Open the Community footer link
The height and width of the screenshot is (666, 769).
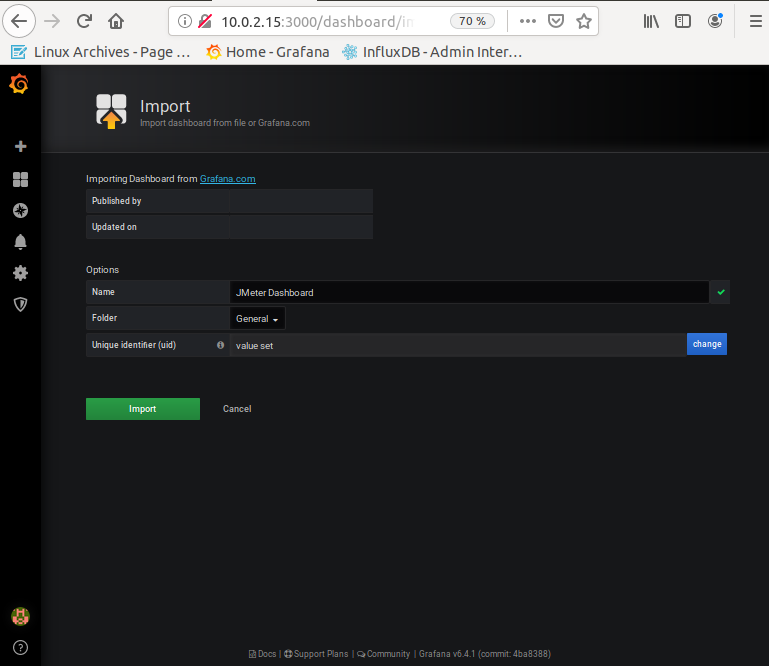pyautogui.click(x=384, y=654)
